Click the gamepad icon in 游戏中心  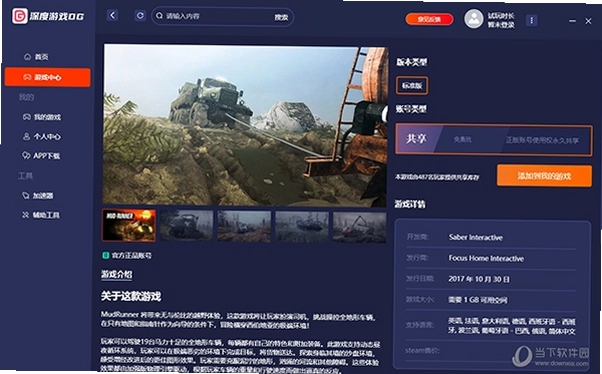(27, 77)
